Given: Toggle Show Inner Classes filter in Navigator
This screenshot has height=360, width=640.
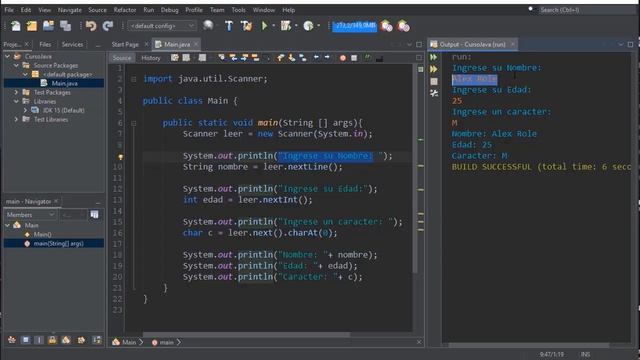Looking at the screenshot, I should [x=66, y=340].
